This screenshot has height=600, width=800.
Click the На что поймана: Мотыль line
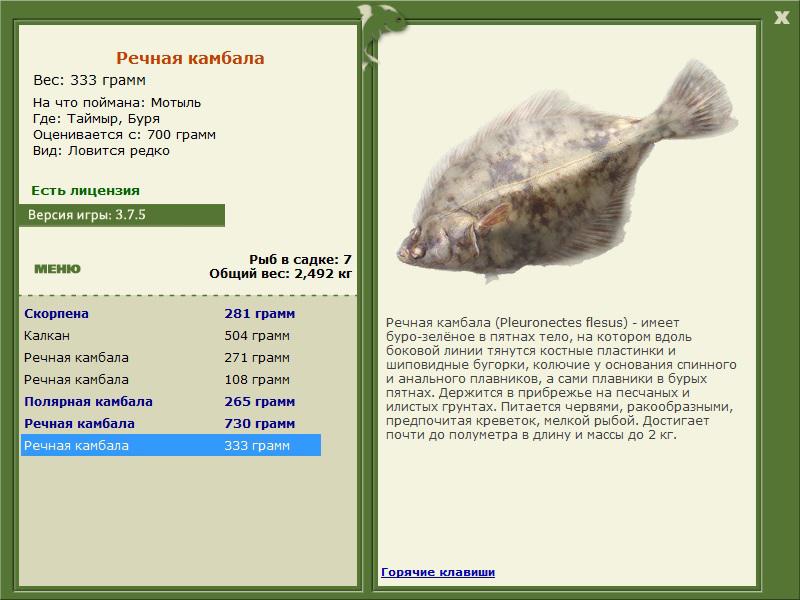pos(117,103)
